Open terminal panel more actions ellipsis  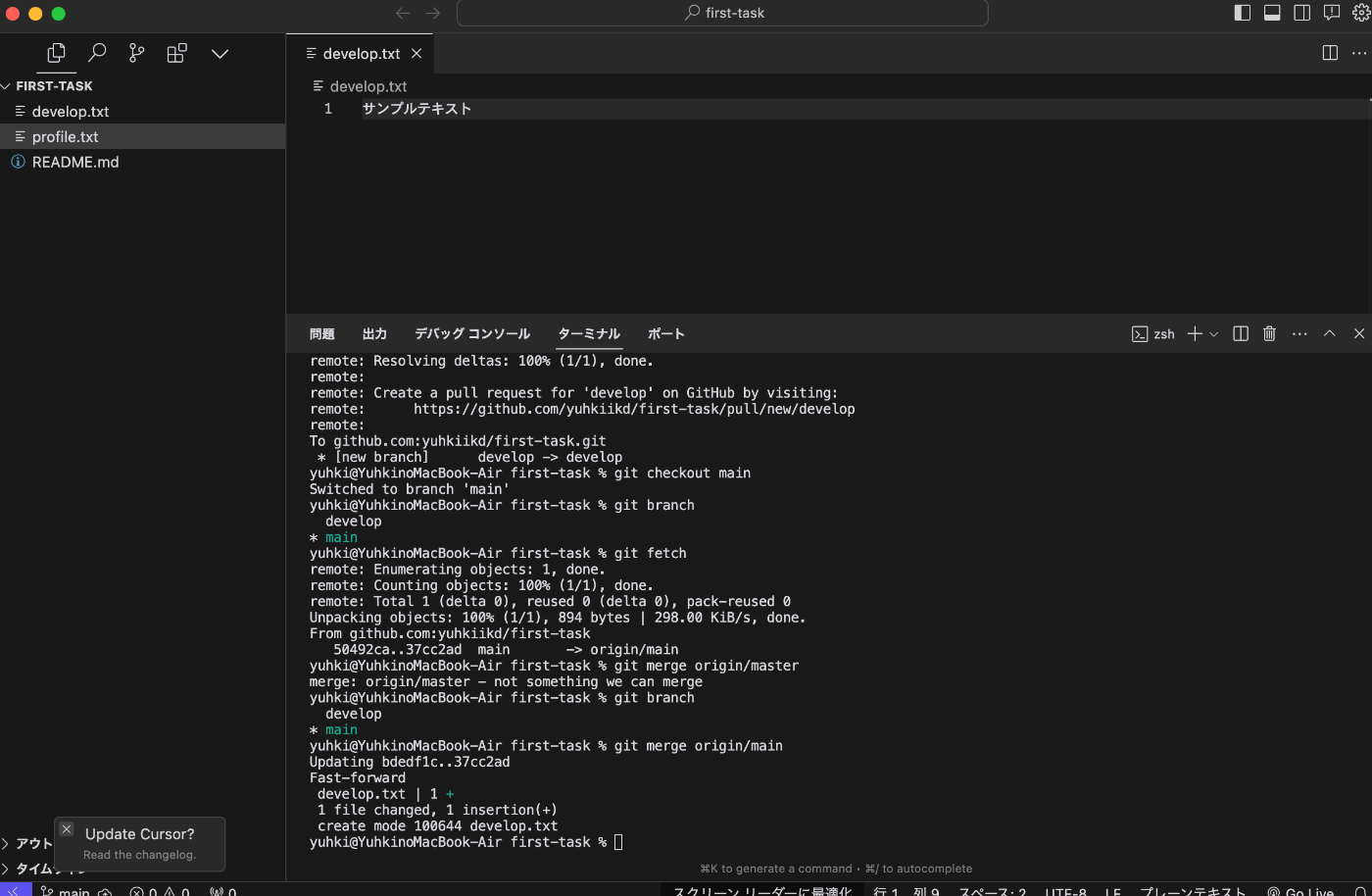tap(1299, 334)
